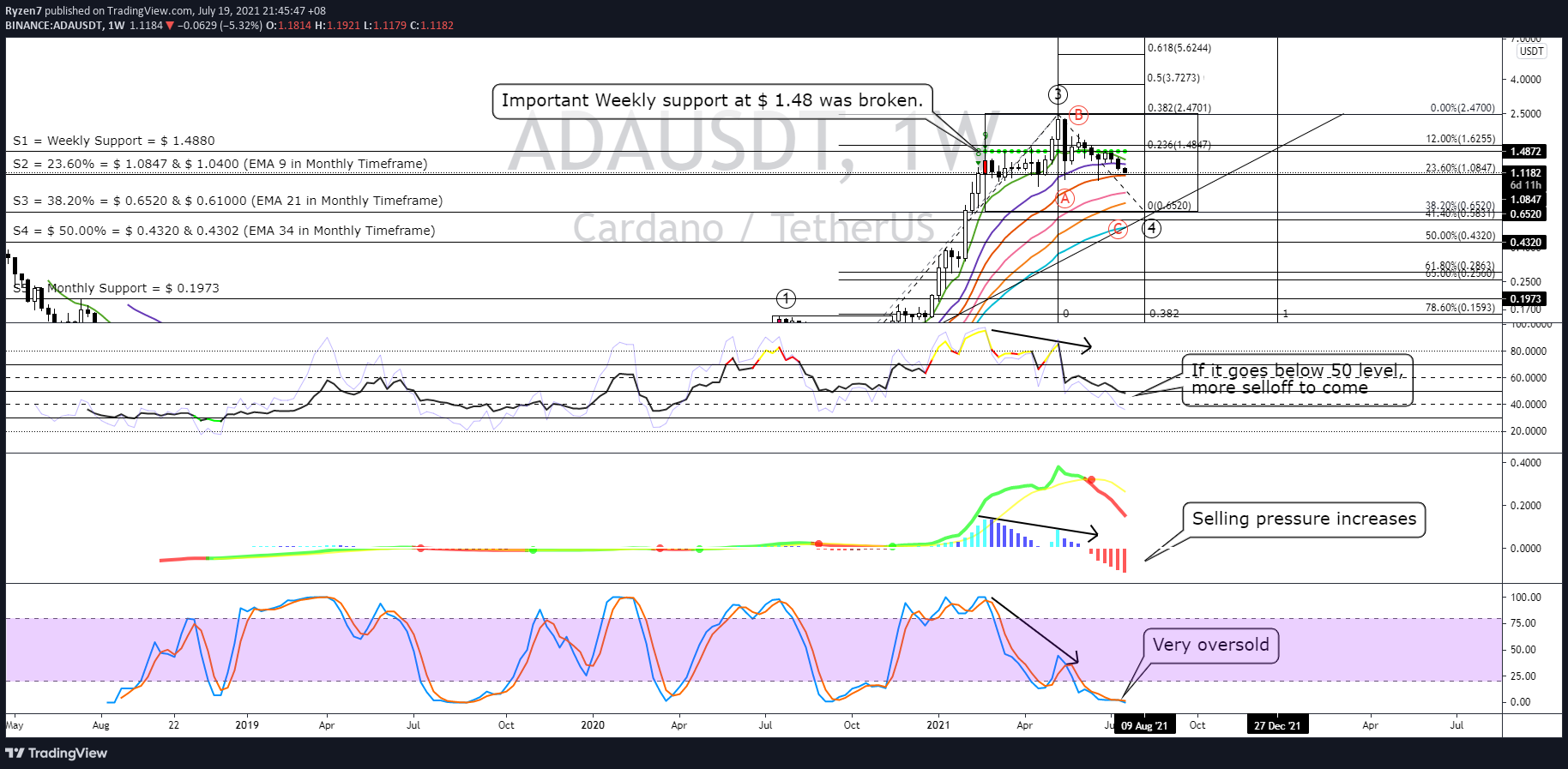Select the S3 = 38.20% support label
1568x769 pixels.
(228, 201)
